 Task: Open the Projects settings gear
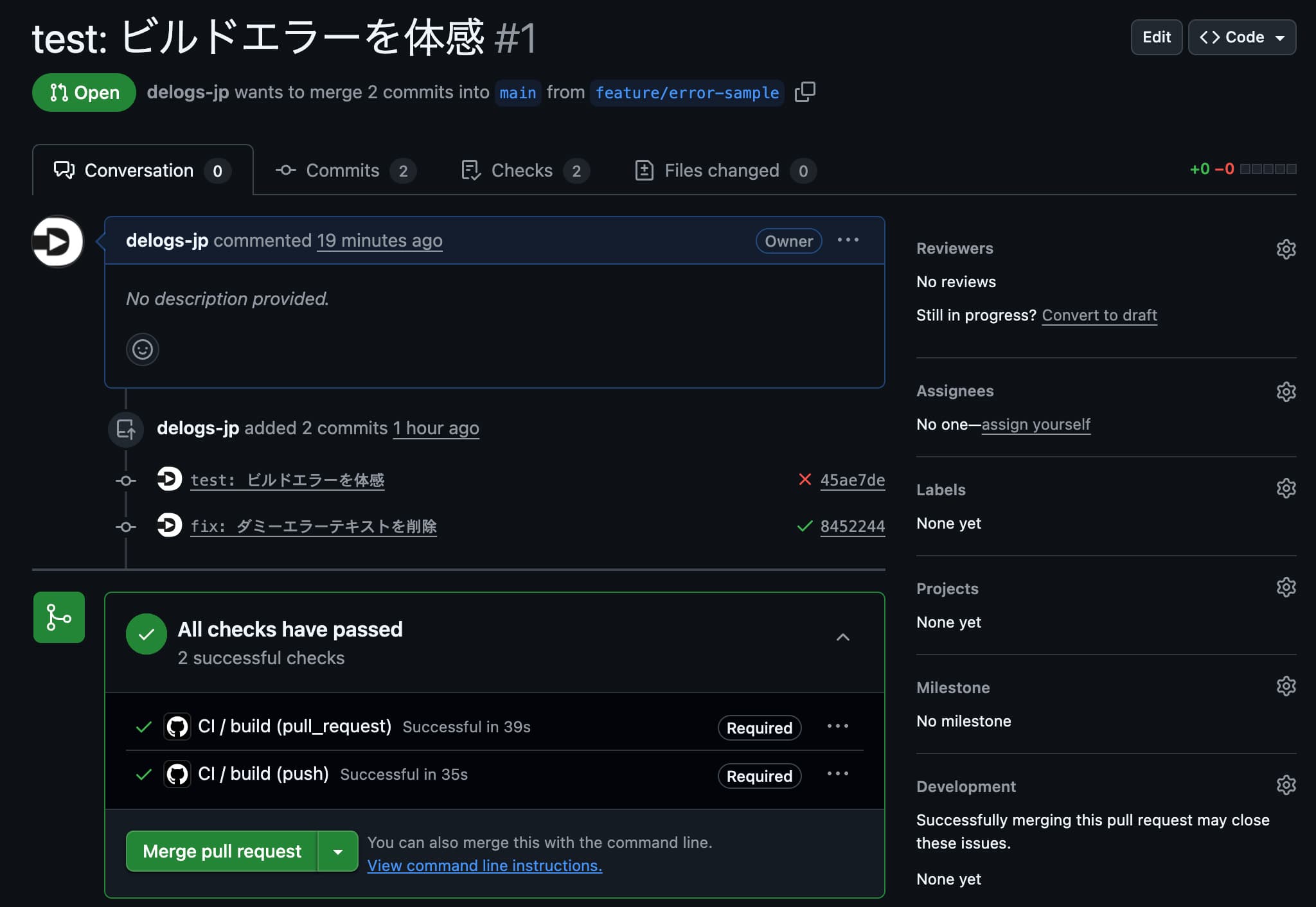(1286, 587)
